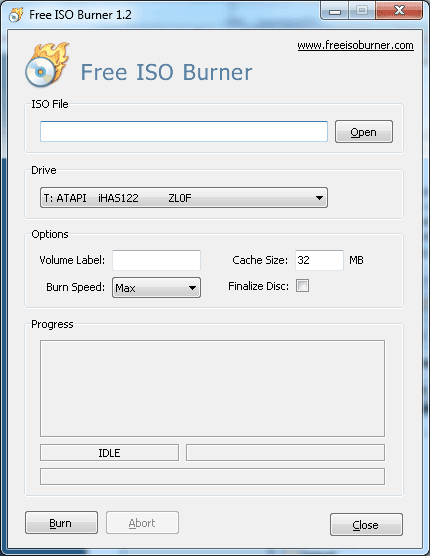The image size is (430, 556).
Task: Click the Abort button
Action: click(142, 523)
